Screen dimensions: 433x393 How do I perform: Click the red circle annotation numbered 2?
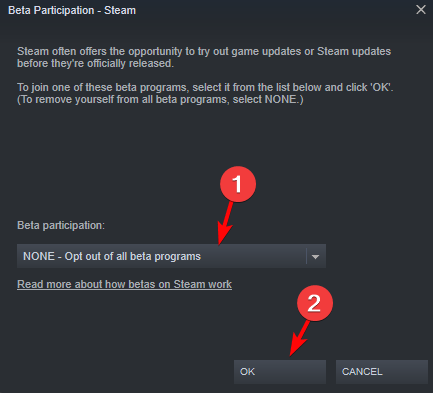point(315,303)
